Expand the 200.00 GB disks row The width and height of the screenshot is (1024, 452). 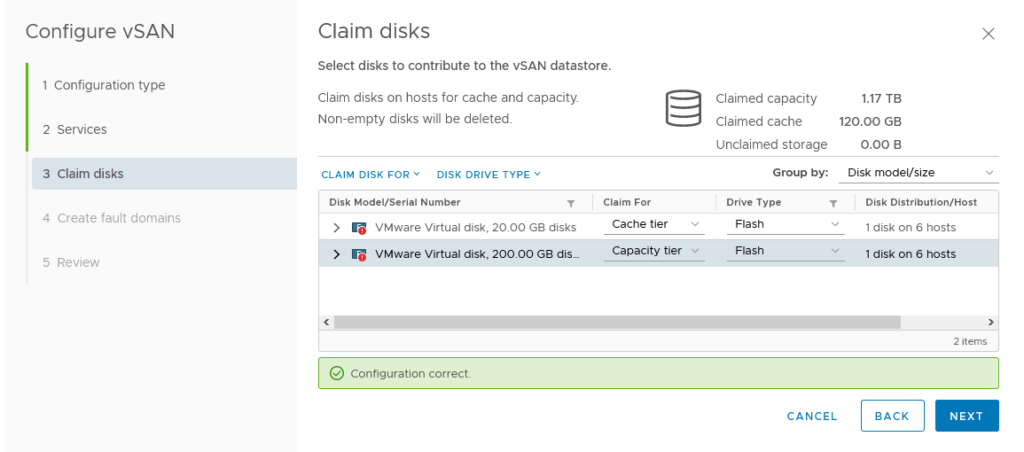click(x=336, y=254)
